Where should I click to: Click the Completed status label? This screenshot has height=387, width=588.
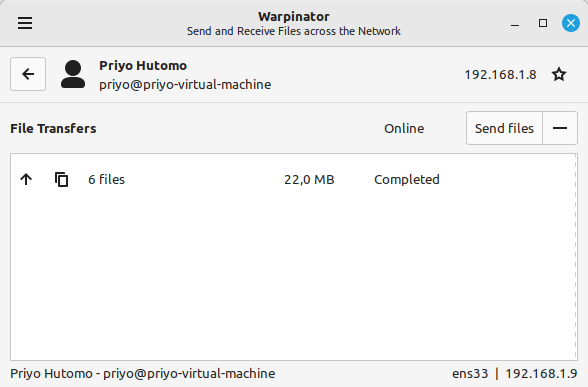(406, 180)
